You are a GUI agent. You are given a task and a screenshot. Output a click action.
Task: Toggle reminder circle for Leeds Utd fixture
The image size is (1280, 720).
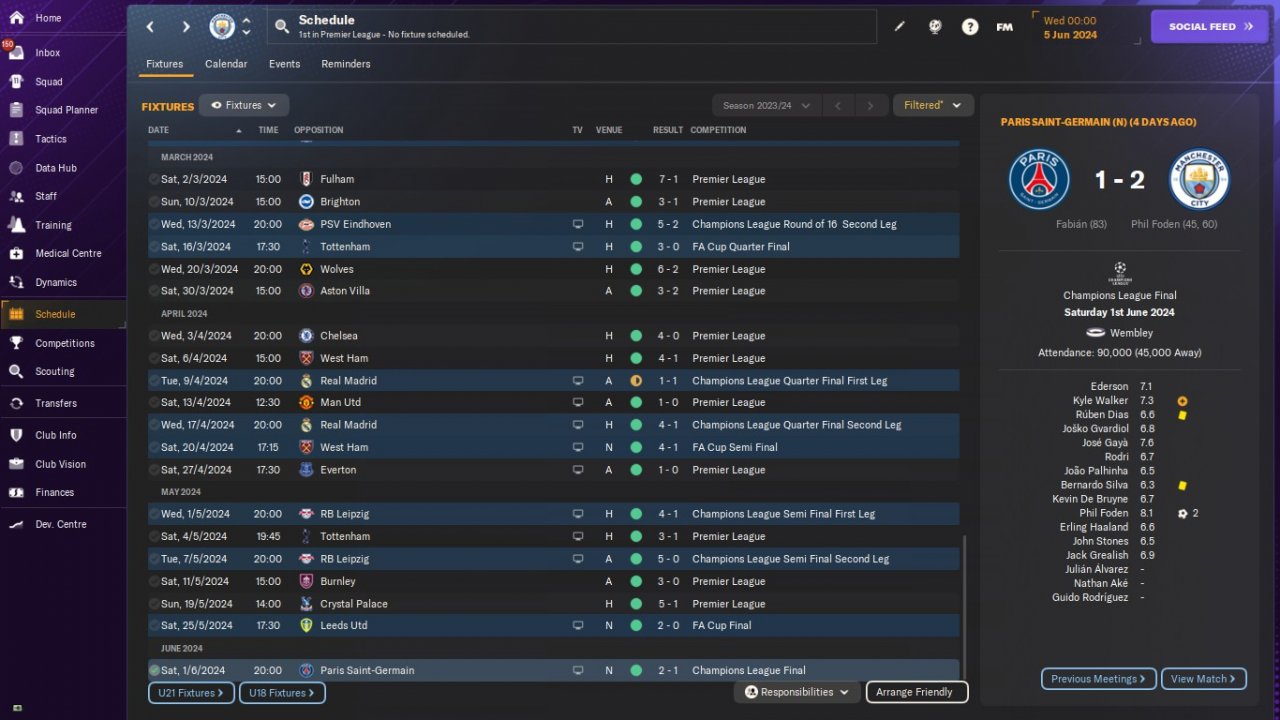pos(154,626)
